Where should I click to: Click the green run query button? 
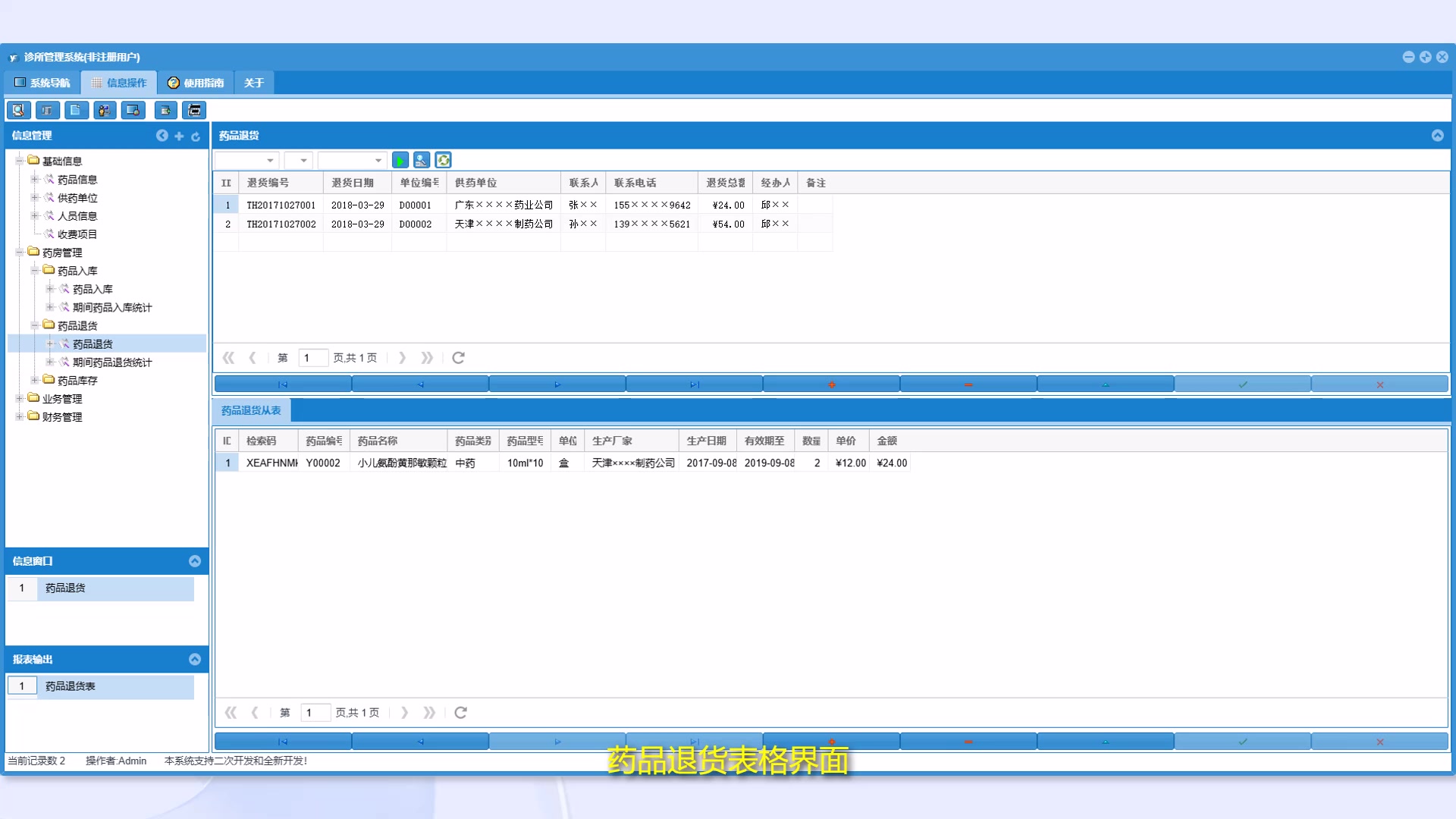click(x=400, y=160)
